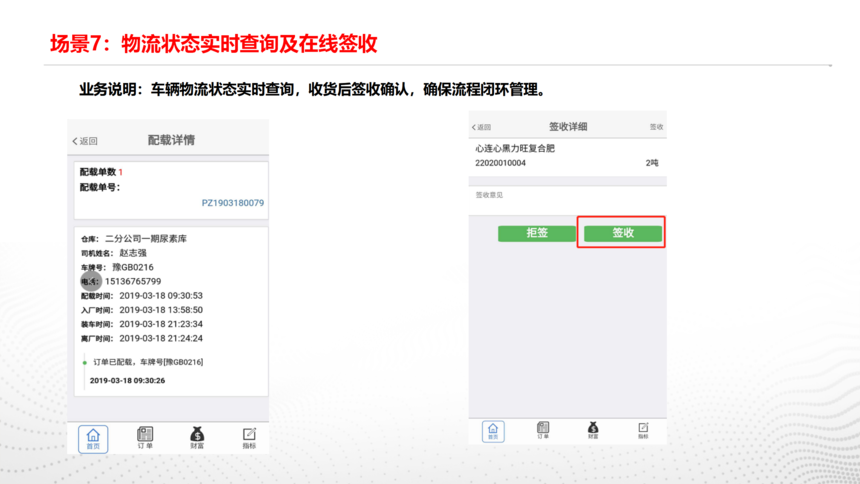Open the 首页 home icon in 配载详情 screen
This screenshot has height=484, width=860.
point(93,438)
